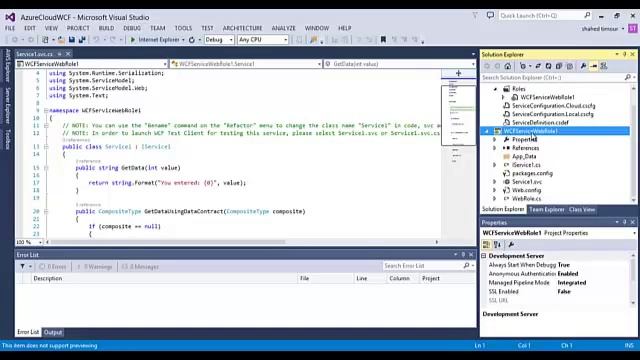This screenshot has height=360, width=640.
Task: Open the ARCHITECTURE menu
Action: [242, 28]
